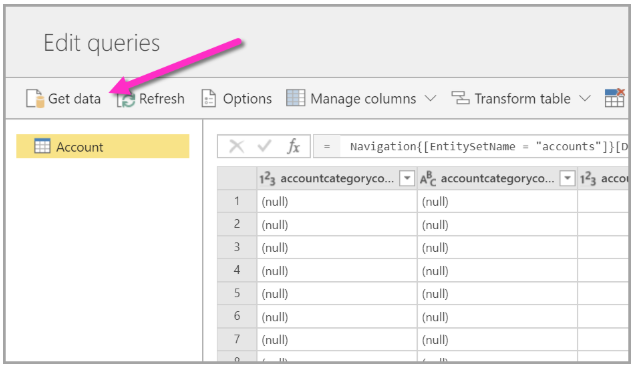
Task: Select row number 6
Action: pyautogui.click(x=237, y=316)
